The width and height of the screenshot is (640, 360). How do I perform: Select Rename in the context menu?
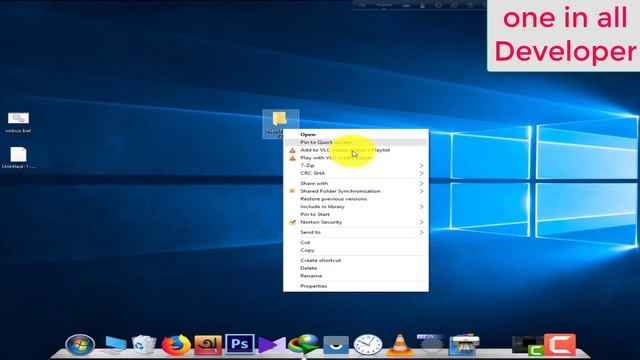point(356,276)
